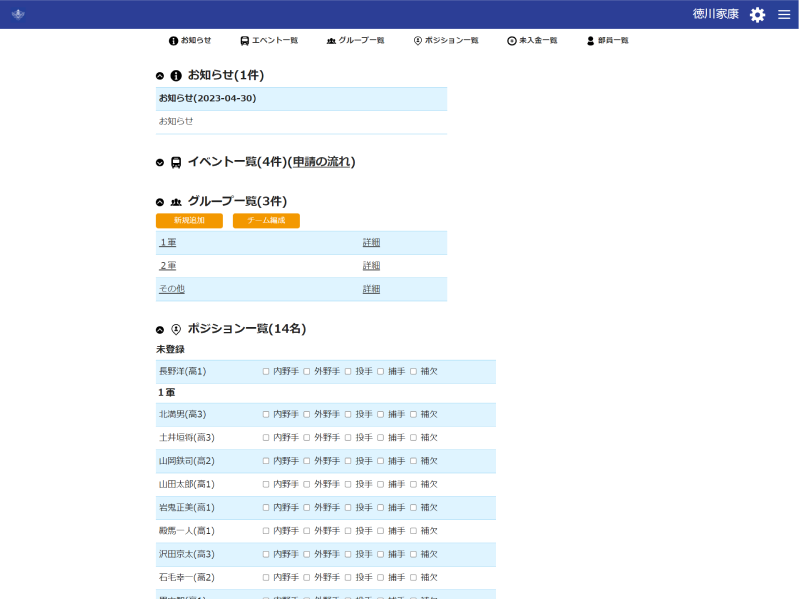Open 部員一覧 in navigation bar

[607, 41]
